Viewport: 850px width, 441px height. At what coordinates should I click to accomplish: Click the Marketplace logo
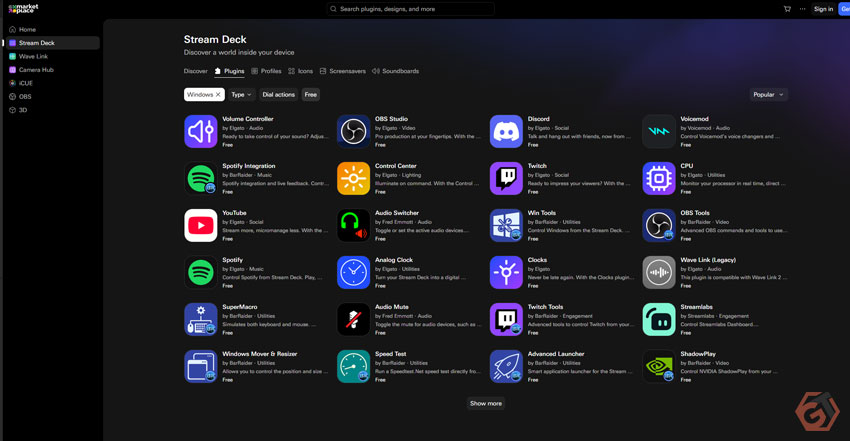(x=23, y=9)
